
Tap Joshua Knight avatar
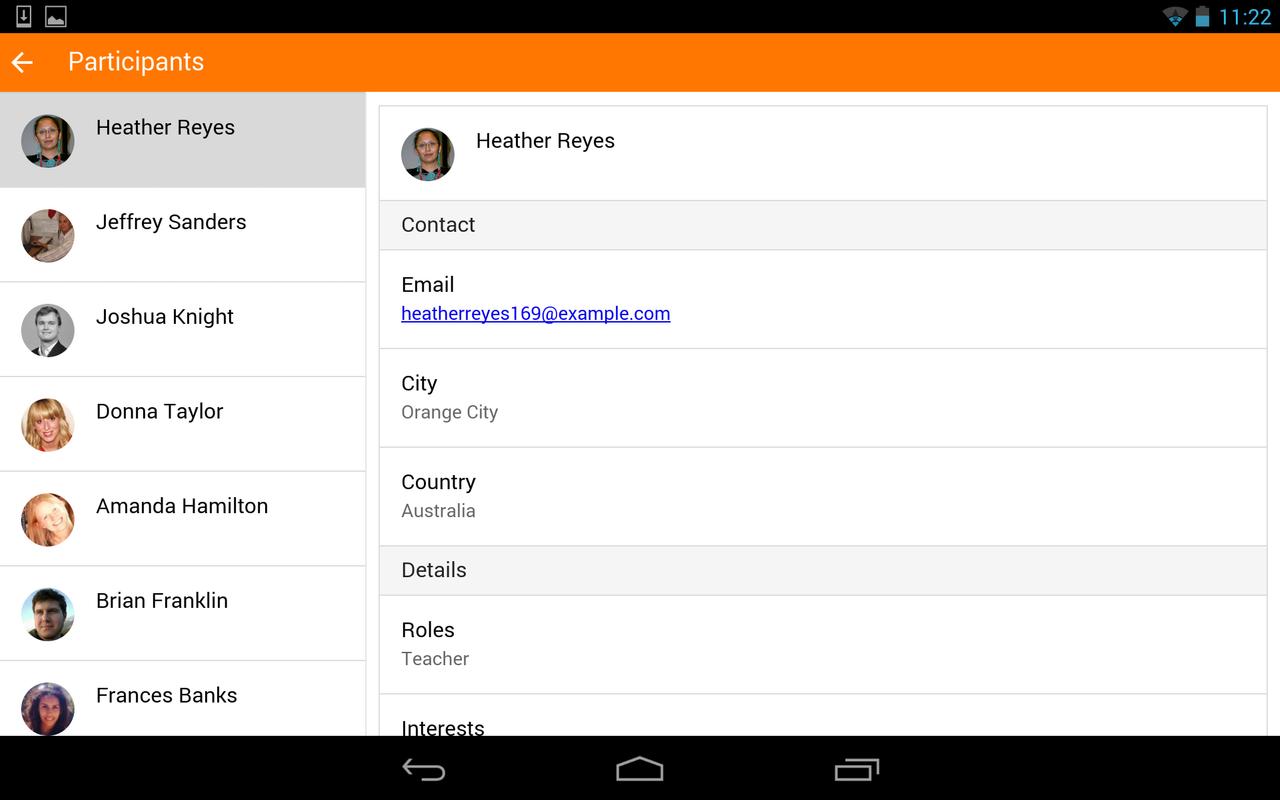(x=48, y=331)
